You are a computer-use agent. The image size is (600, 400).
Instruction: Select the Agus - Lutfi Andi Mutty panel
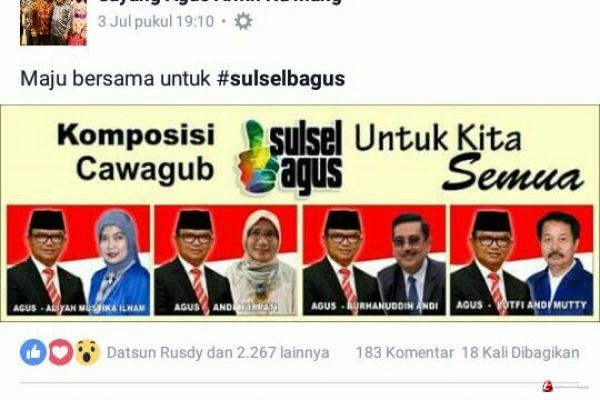[x=521, y=260]
